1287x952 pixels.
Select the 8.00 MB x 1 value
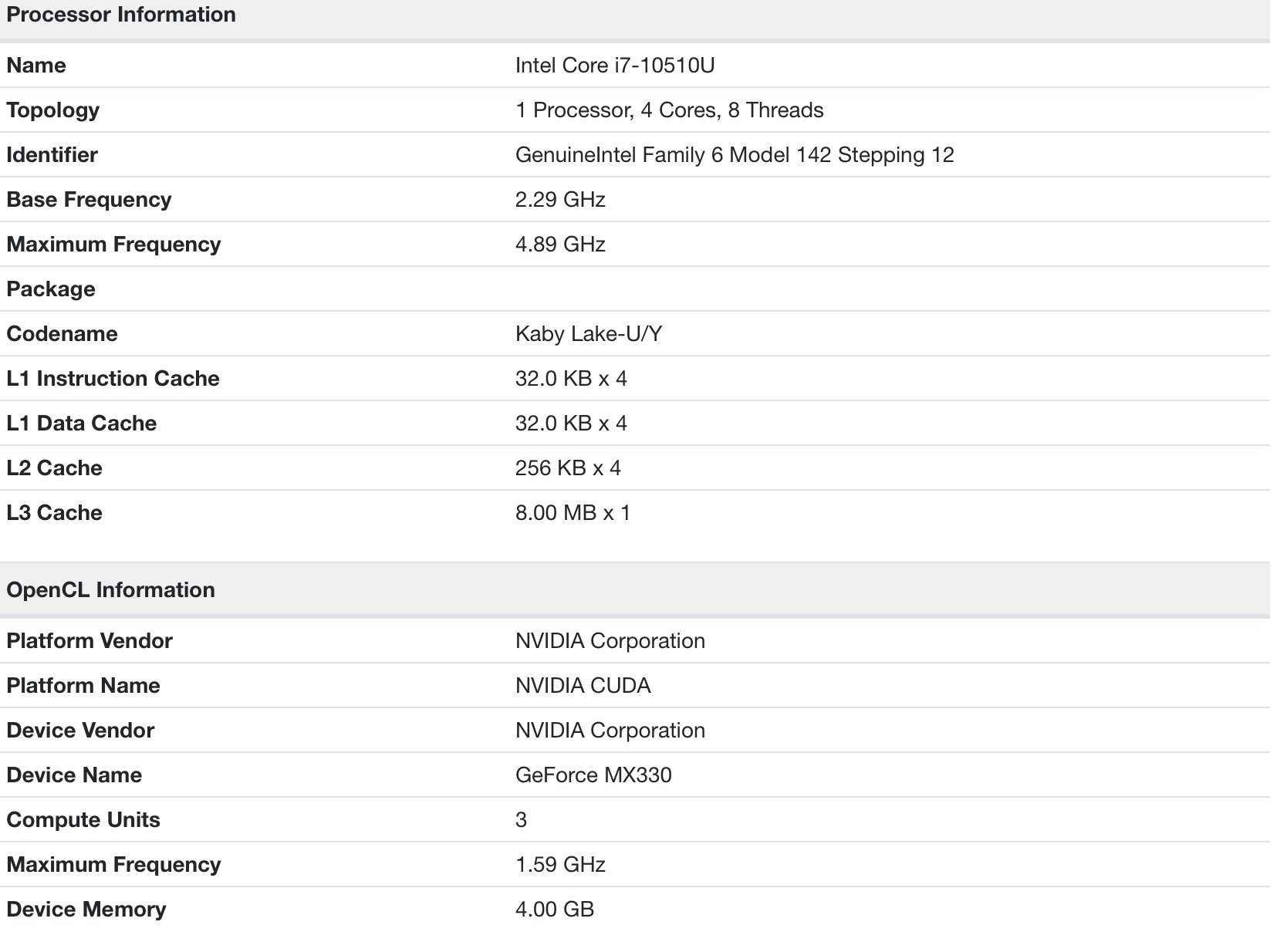[x=573, y=512]
